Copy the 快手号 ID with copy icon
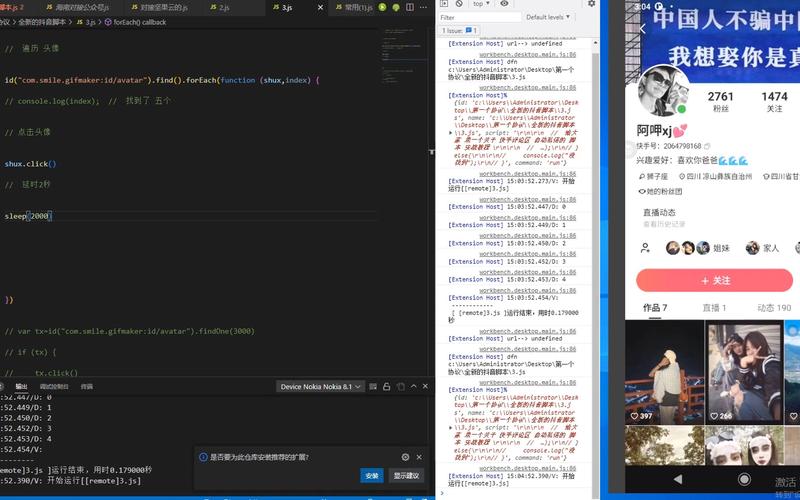 pyautogui.click(x=707, y=146)
